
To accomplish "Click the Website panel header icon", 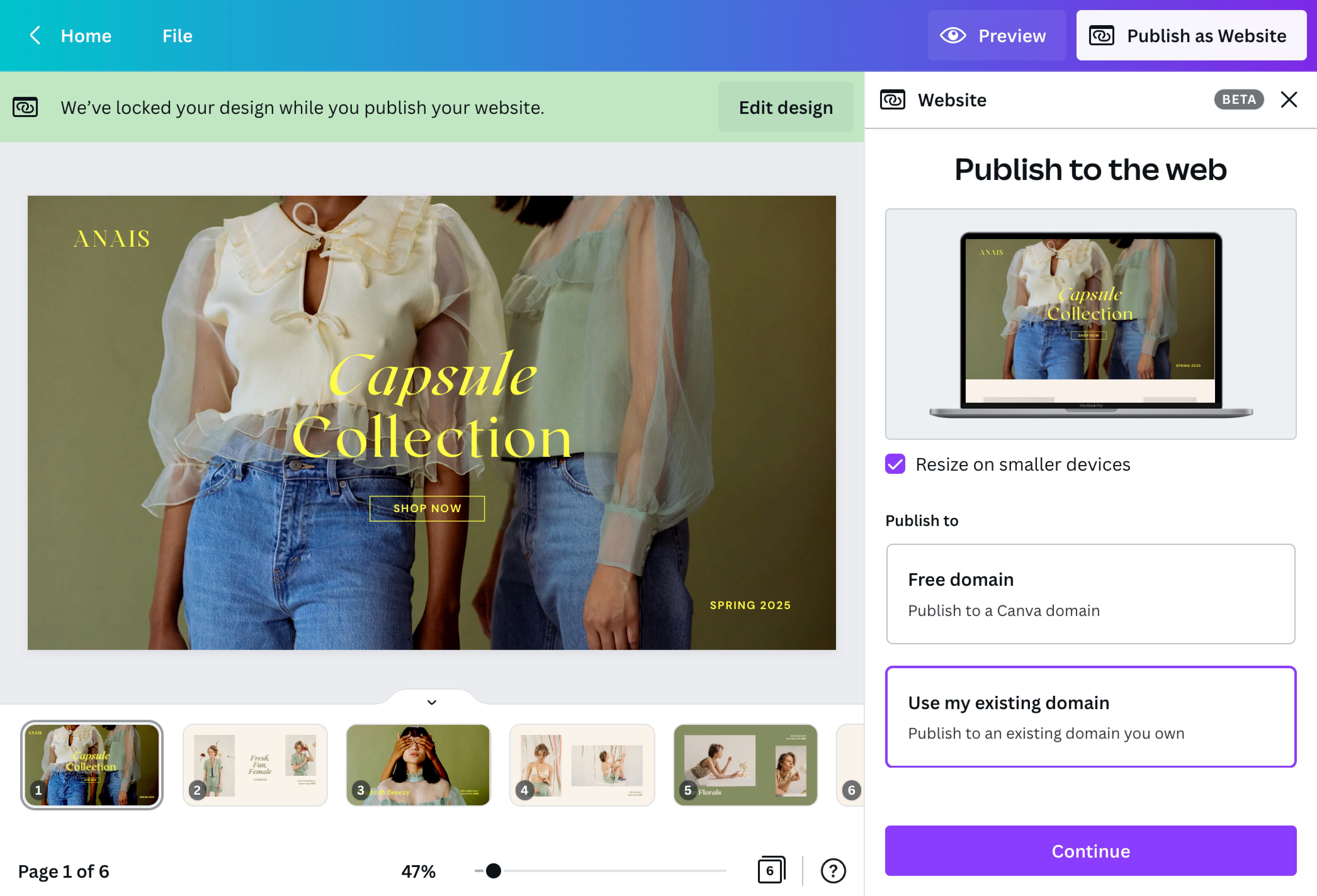I will click(892, 100).
